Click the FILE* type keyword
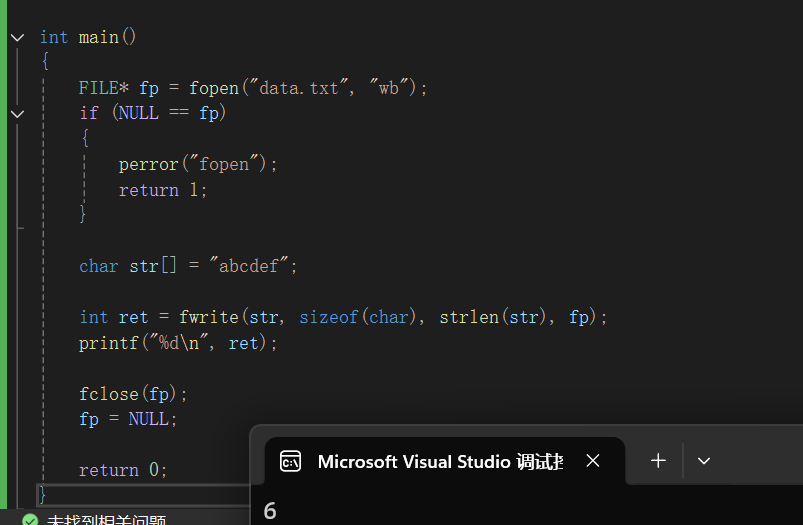 point(103,88)
